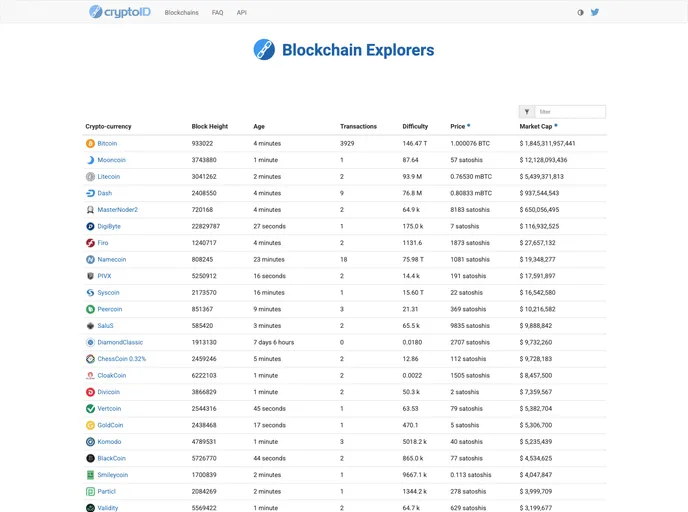Sort table by Difficulty column header
This screenshot has width=688, height=512.
(x=415, y=127)
